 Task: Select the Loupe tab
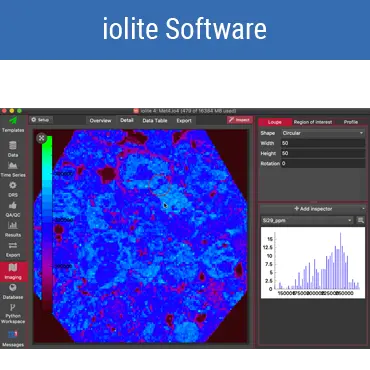(x=275, y=122)
